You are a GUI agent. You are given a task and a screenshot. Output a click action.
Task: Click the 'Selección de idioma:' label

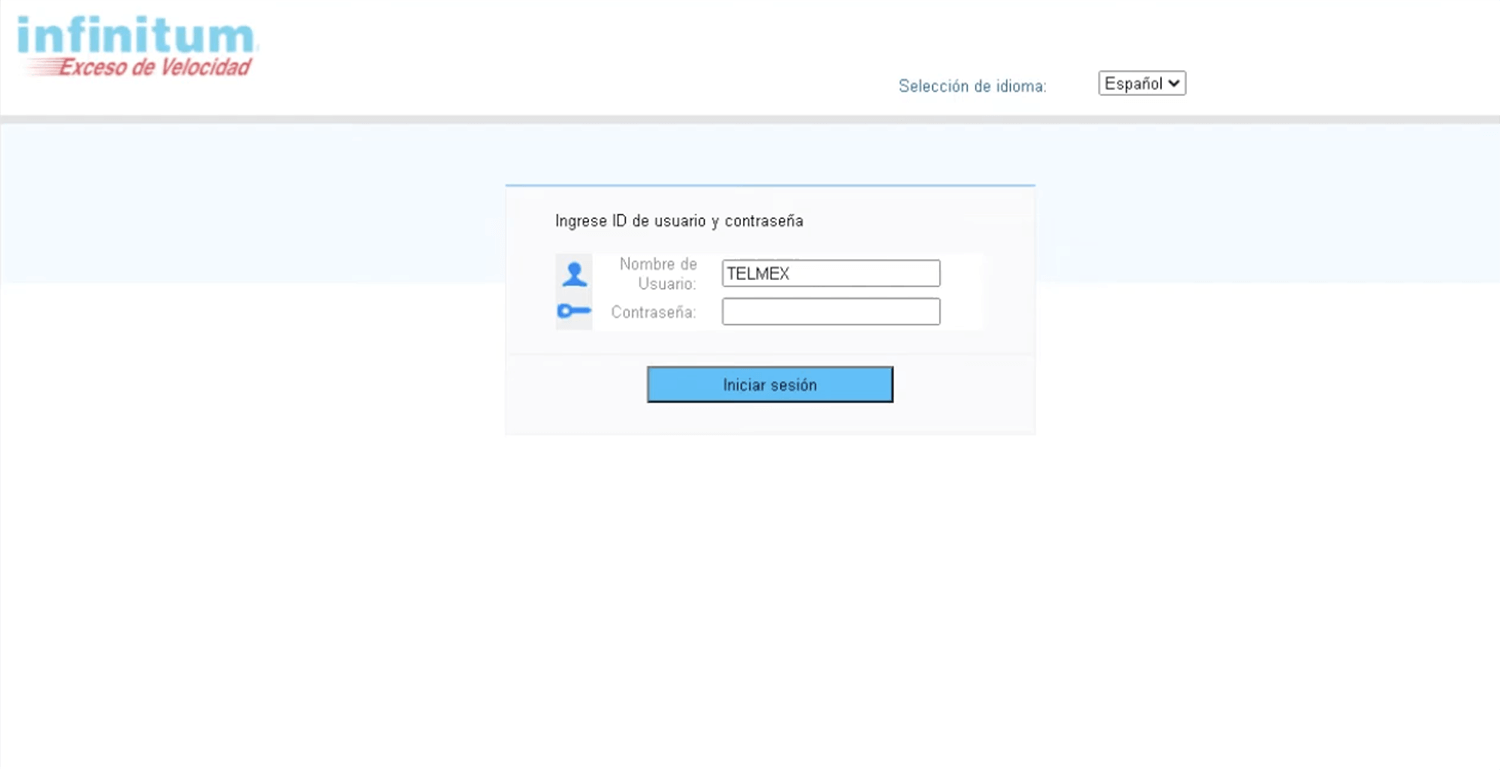coord(972,86)
